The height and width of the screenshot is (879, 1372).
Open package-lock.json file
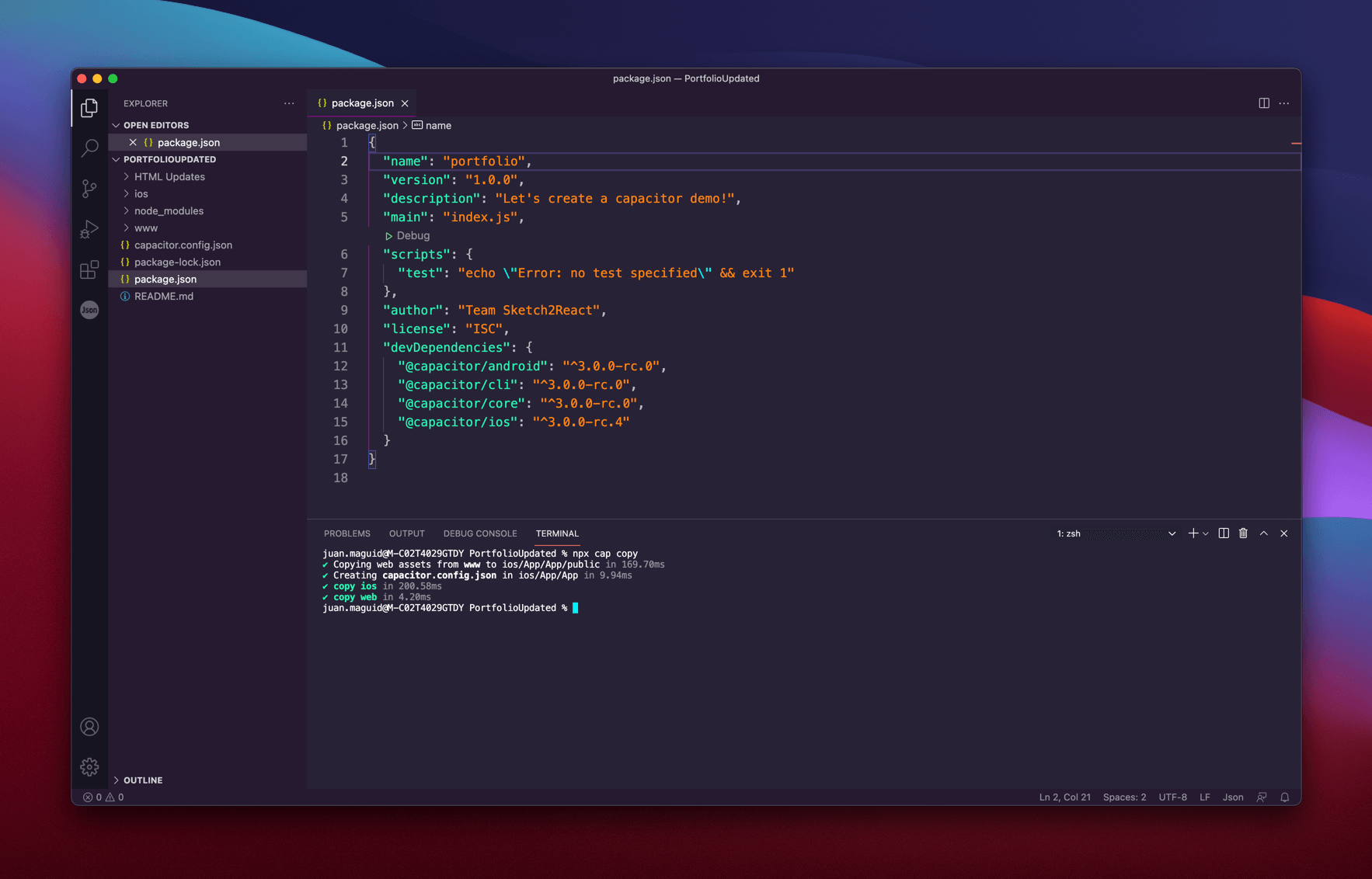point(177,262)
